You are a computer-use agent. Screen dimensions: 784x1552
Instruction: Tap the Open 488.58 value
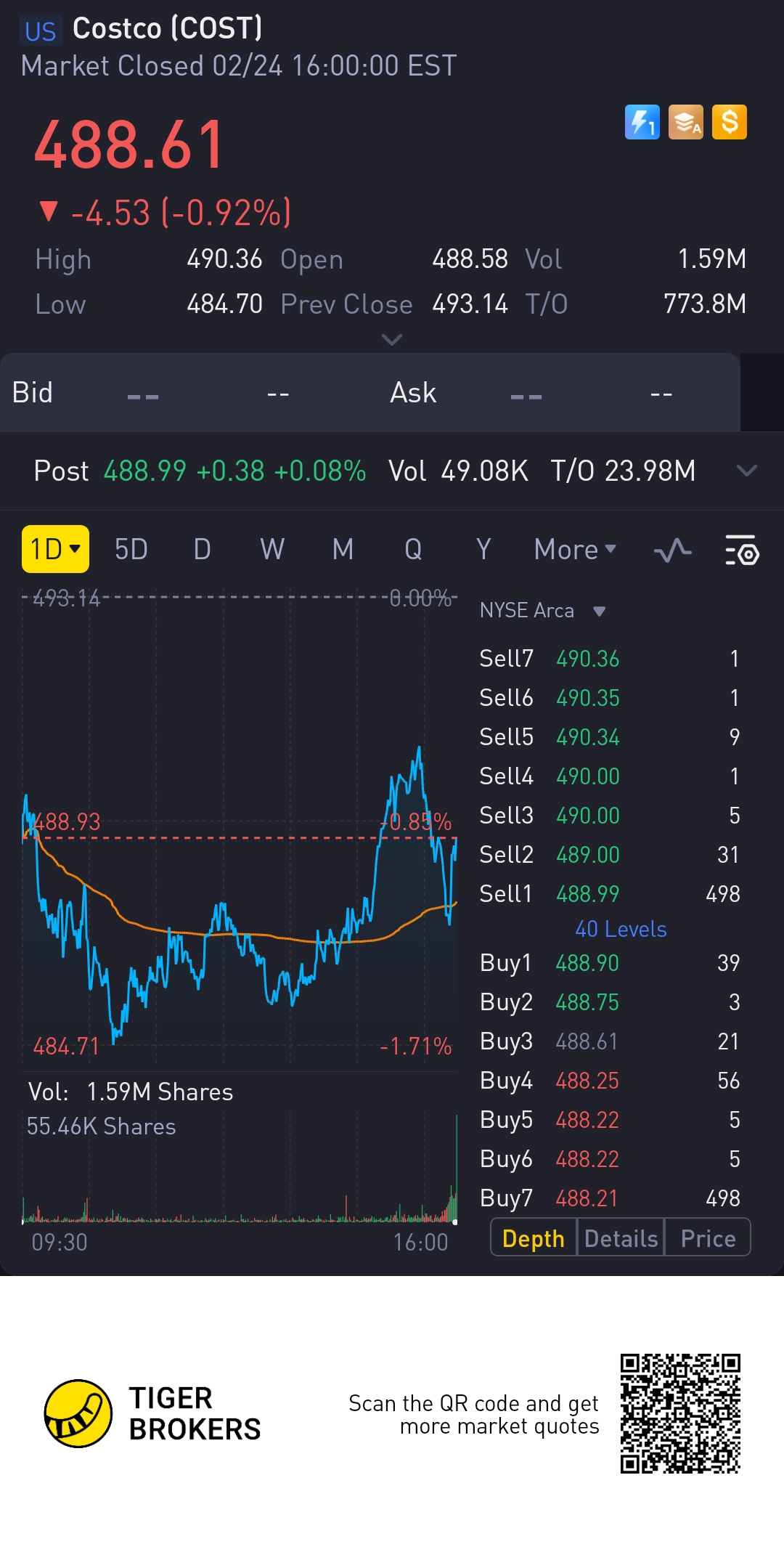(x=470, y=259)
